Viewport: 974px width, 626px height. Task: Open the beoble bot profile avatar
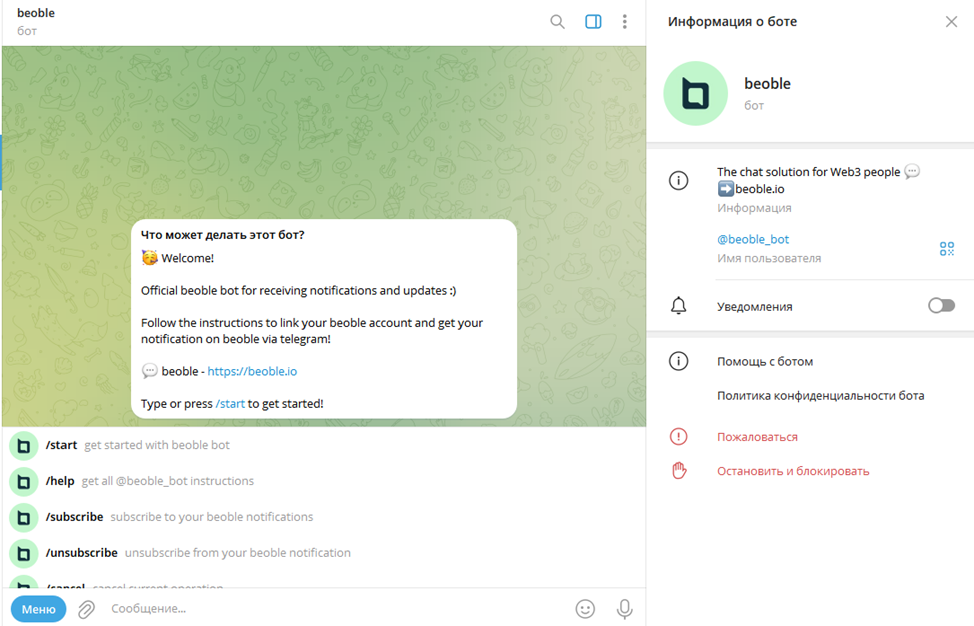click(696, 93)
